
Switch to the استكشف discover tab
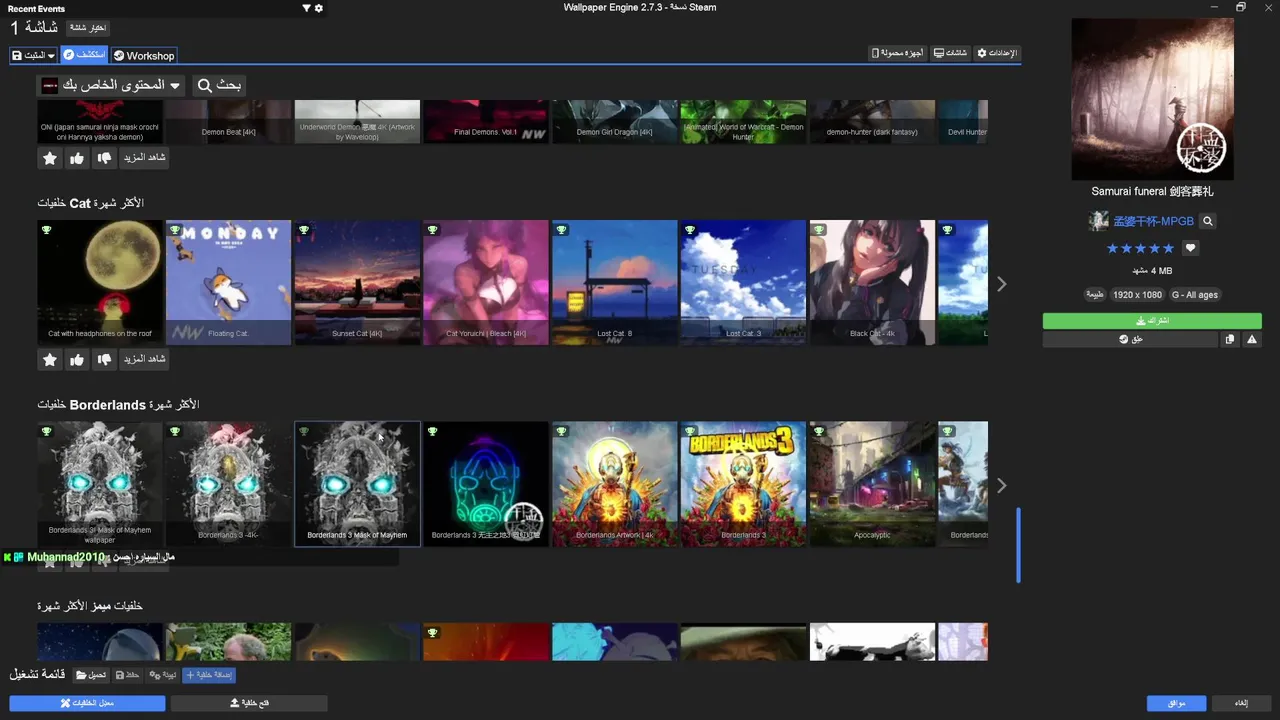tap(84, 55)
